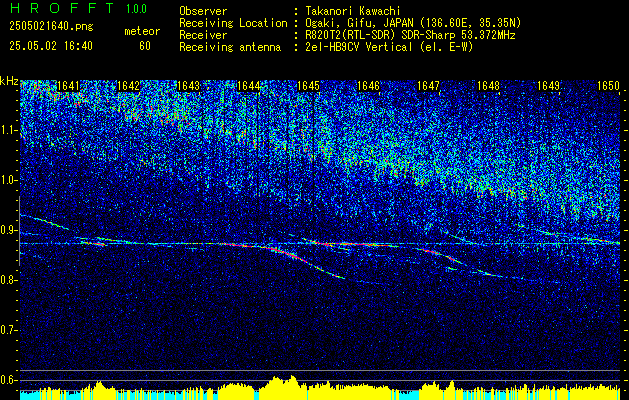
Task: Click frequency axis label 0.7
Action: (x=8, y=330)
